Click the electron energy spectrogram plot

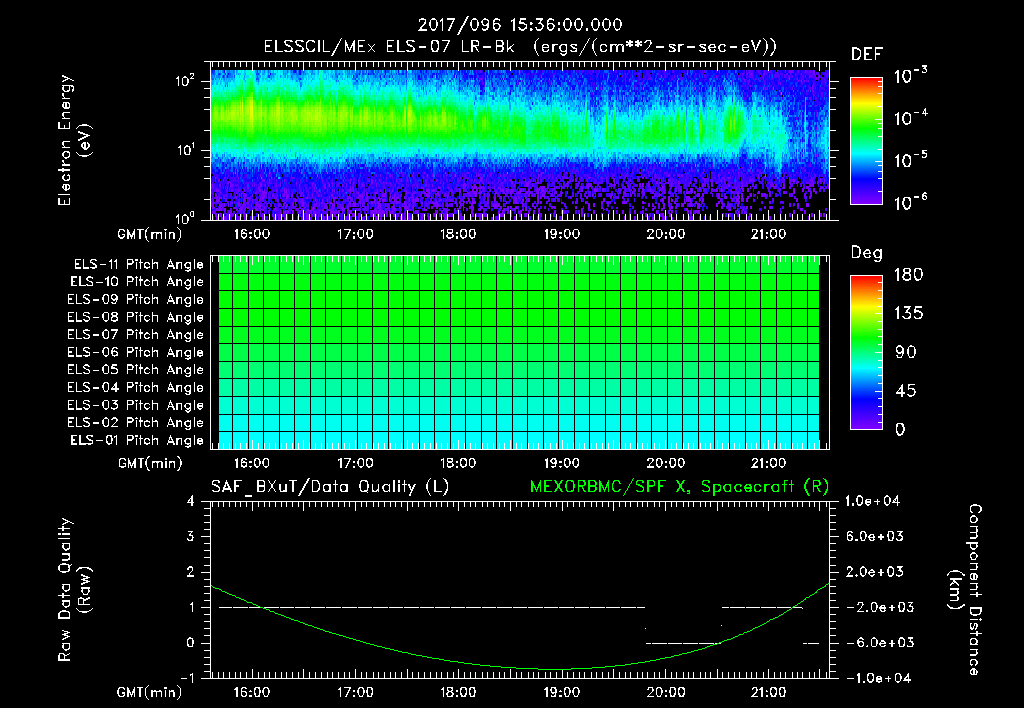520,141
